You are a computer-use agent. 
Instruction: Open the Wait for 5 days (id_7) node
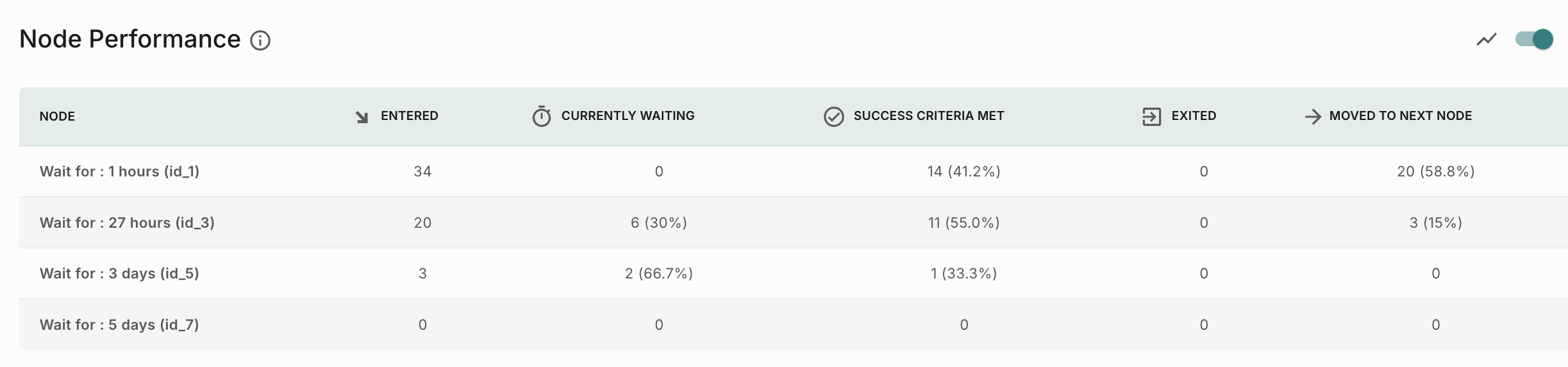click(x=119, y=325)
